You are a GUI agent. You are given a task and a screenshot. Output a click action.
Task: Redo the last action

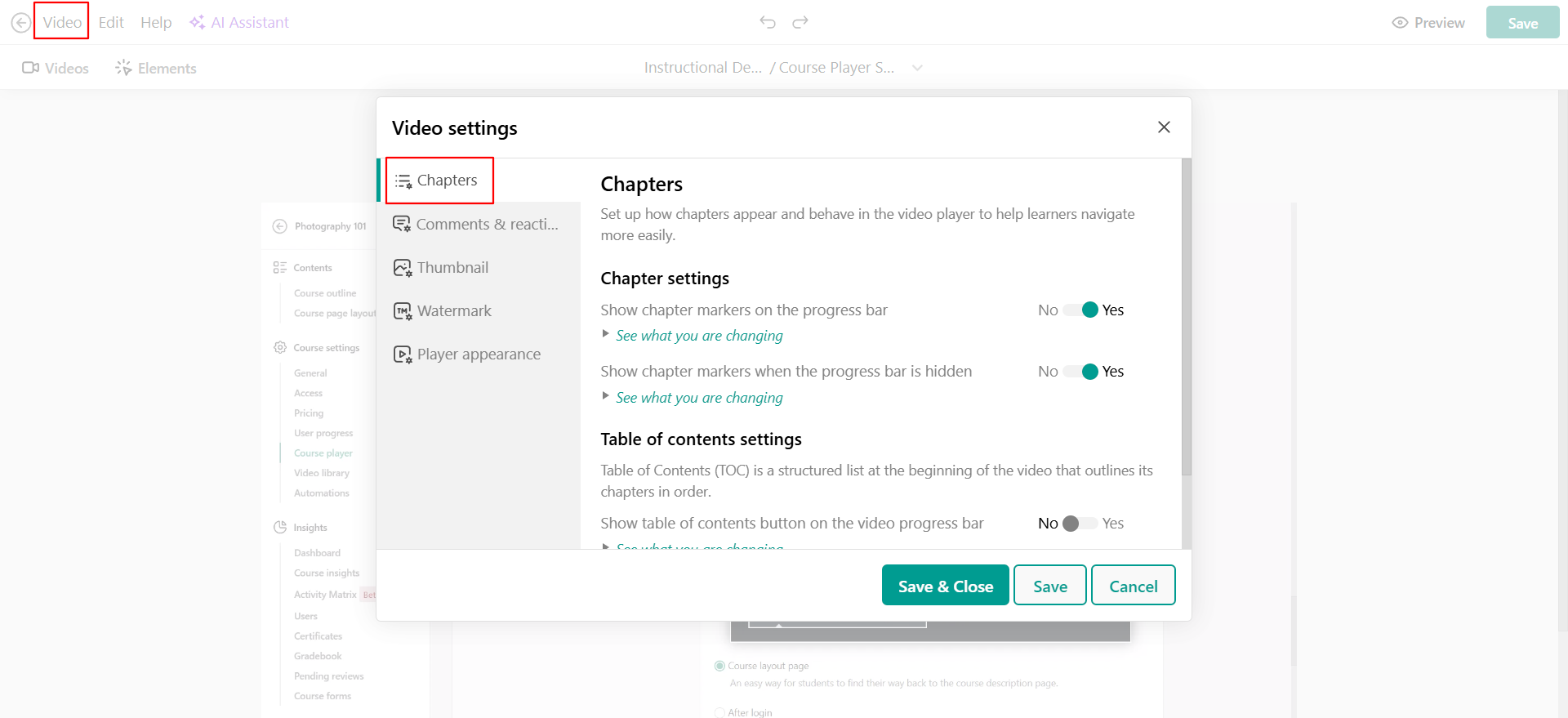tap(800, 22)
